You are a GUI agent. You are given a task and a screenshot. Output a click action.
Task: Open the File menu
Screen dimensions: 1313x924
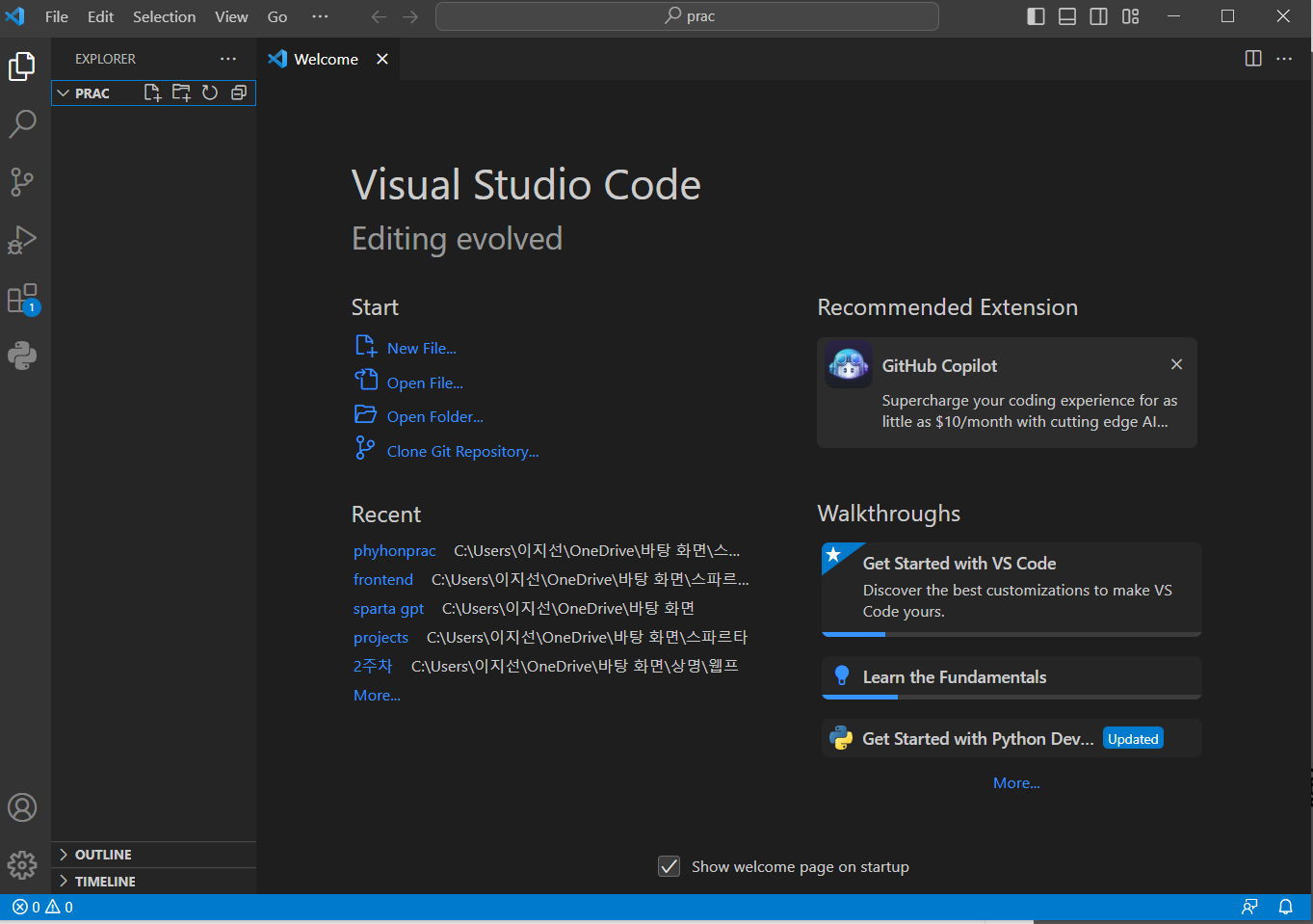pos(57,16)
